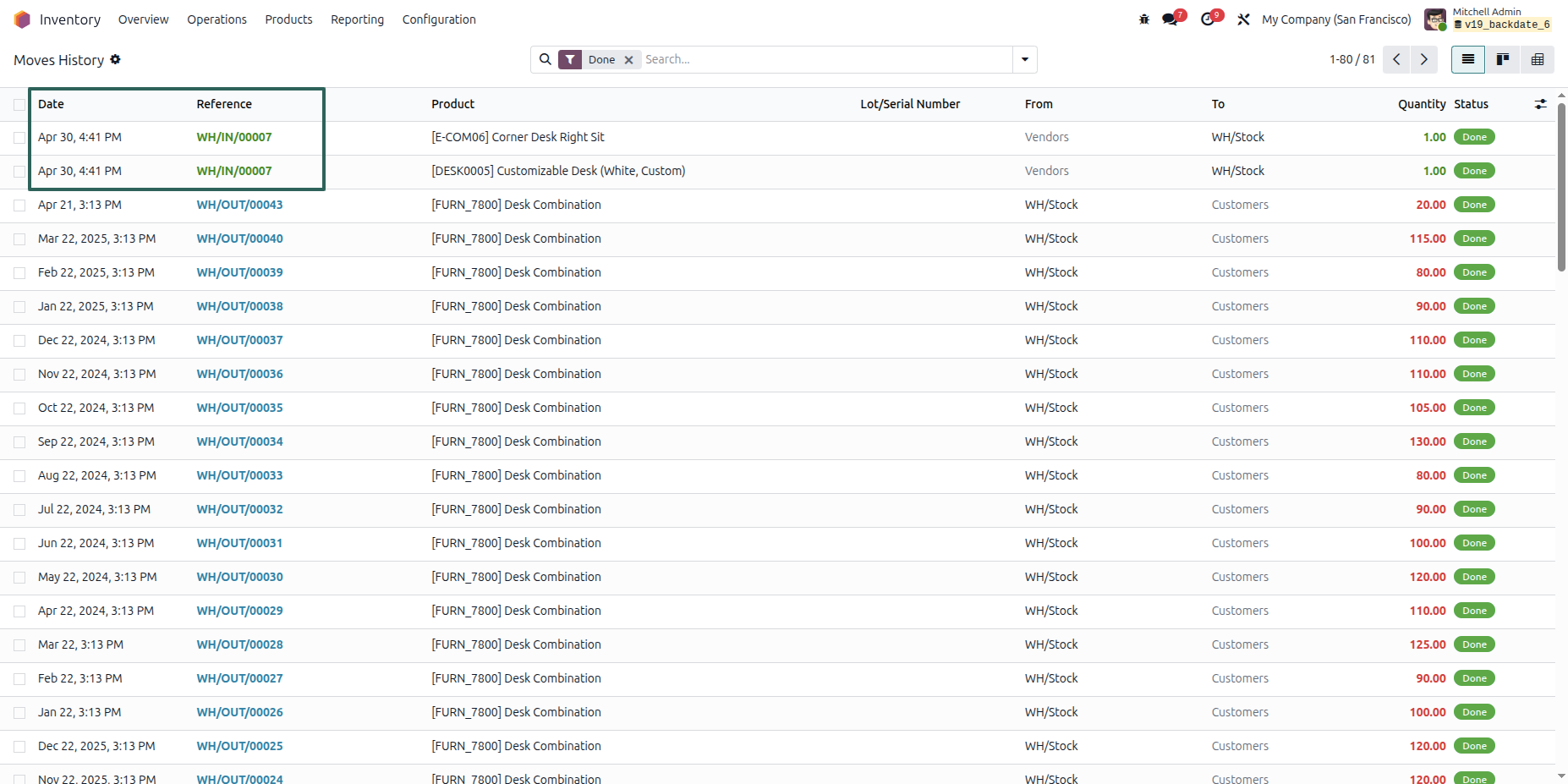Focus the Search input field

pos(825,59)
